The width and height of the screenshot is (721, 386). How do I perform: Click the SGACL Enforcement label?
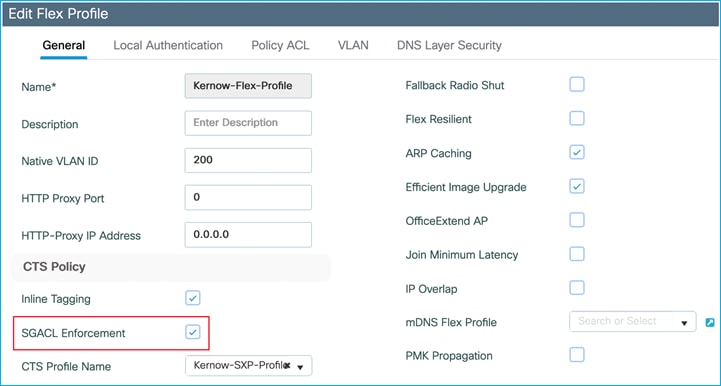[73, 333]
